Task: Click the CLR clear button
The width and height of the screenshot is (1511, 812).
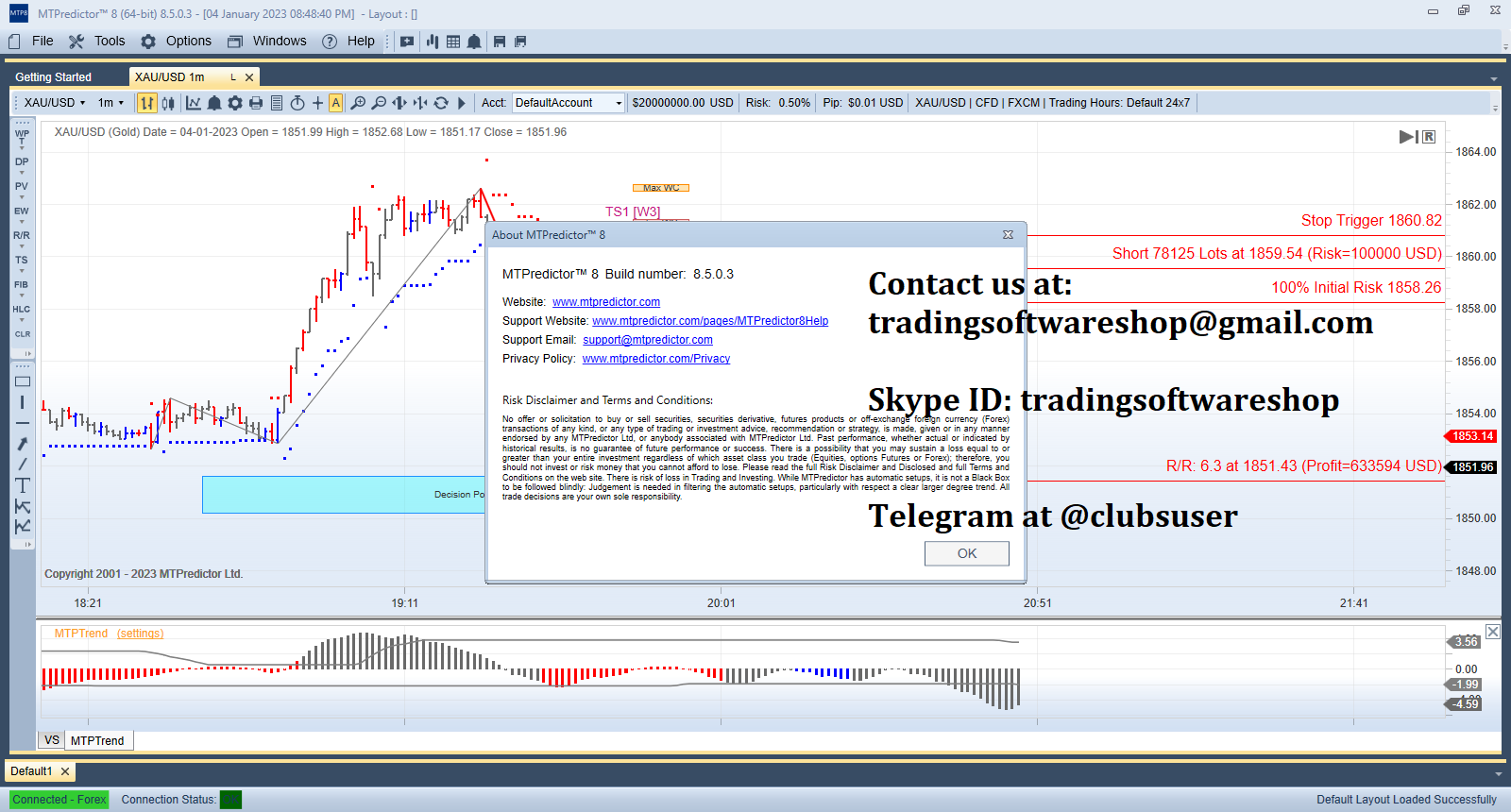Action: click(x=23, y=334)
